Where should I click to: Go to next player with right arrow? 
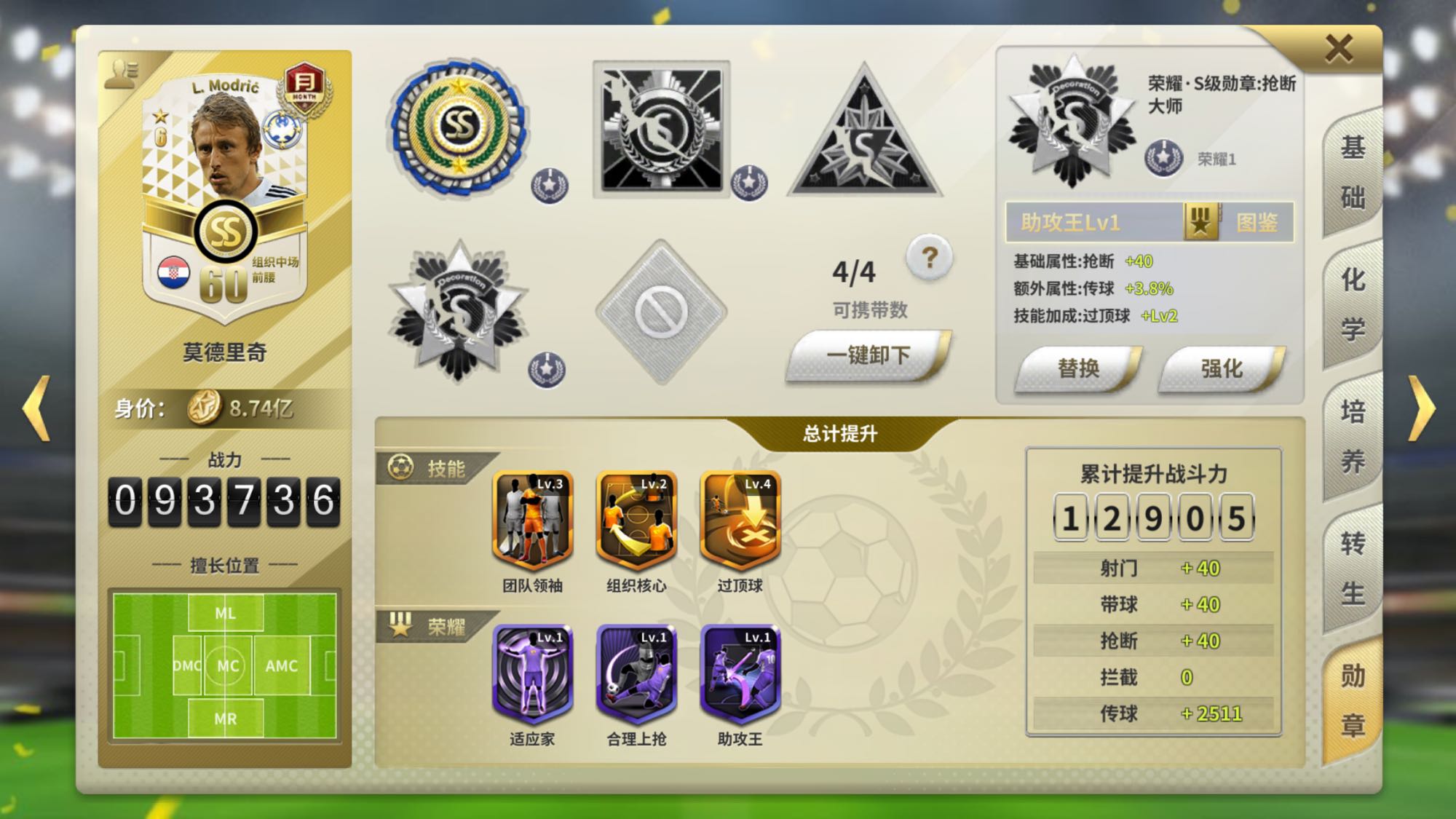click(1422, 408)
